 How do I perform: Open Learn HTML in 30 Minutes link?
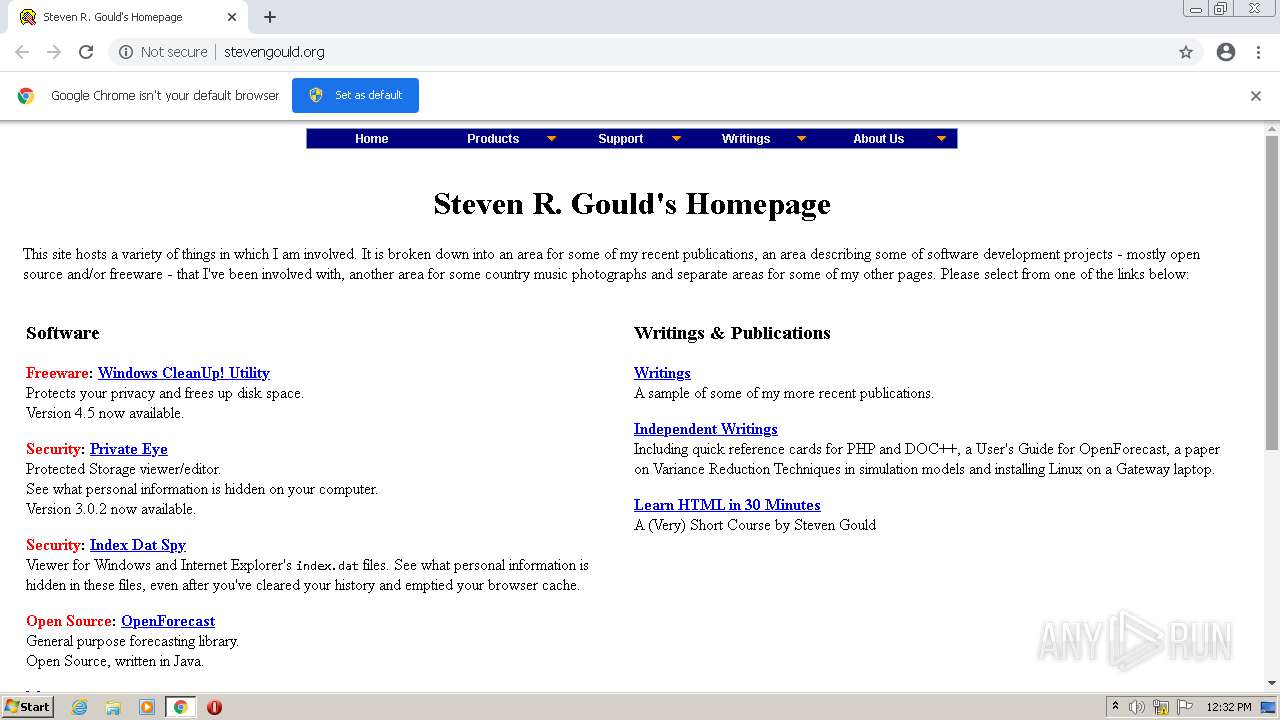[x=727, y=505]
